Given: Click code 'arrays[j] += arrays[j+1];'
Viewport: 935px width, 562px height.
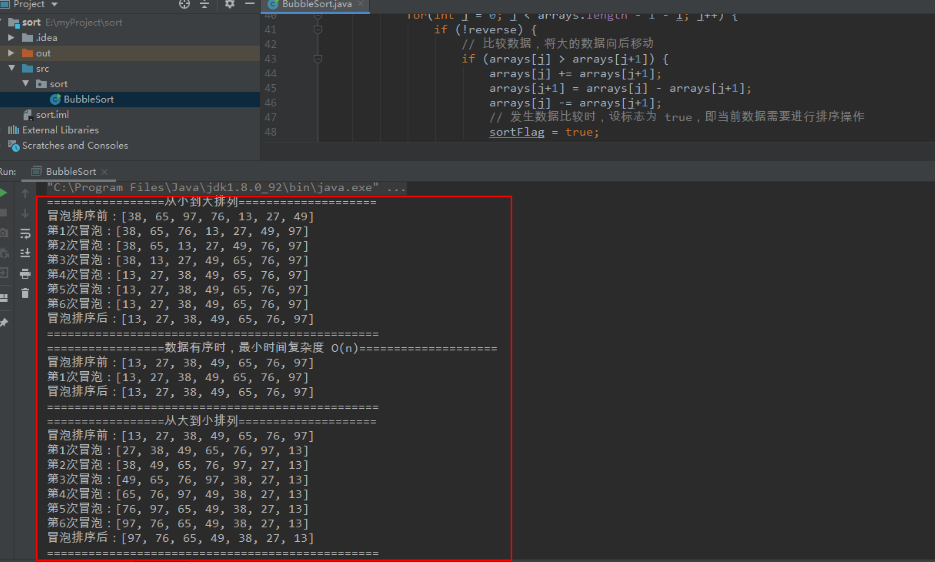Looking at the screenshot, I should coord(575,74).
